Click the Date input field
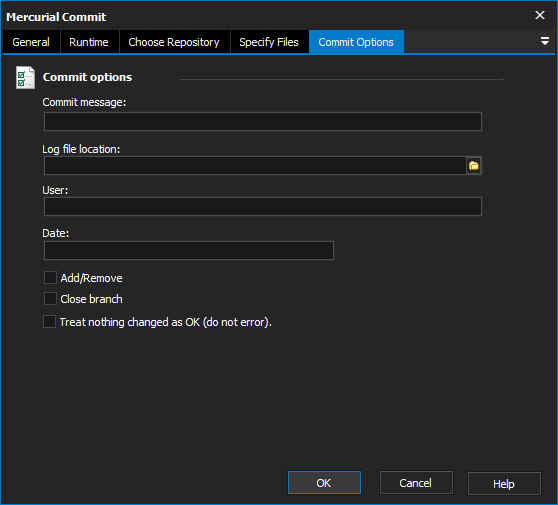This screenshot has height=505, width=558. [x=189, y=251]
